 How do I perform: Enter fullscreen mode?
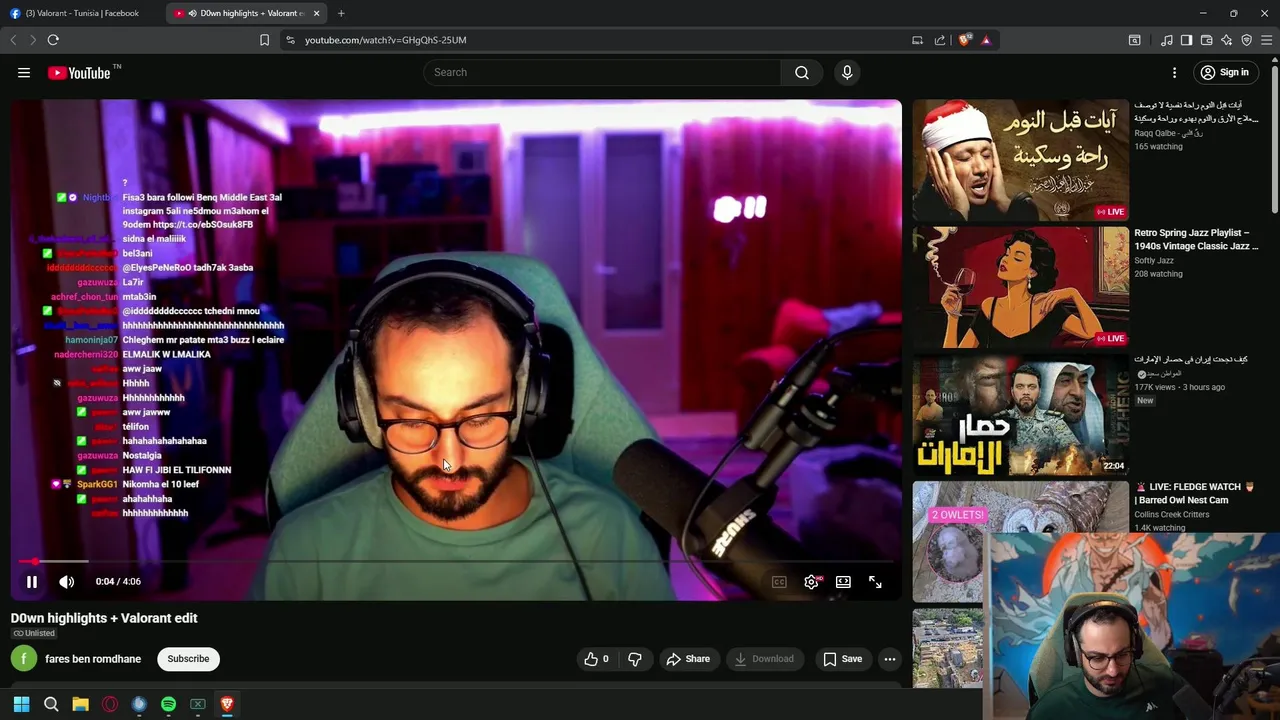coord(875,582)
